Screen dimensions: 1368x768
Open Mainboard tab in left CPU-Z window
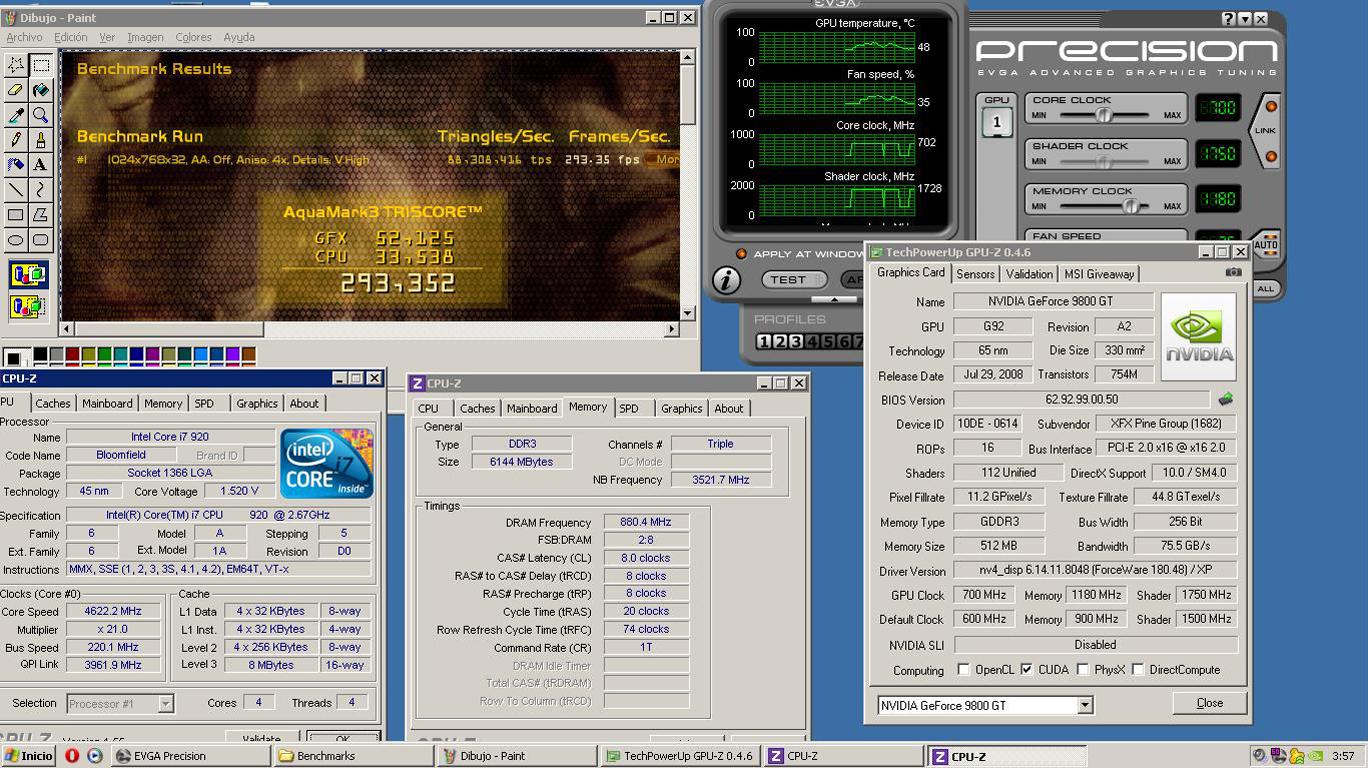pyautogui.click(x=107, y=403)
